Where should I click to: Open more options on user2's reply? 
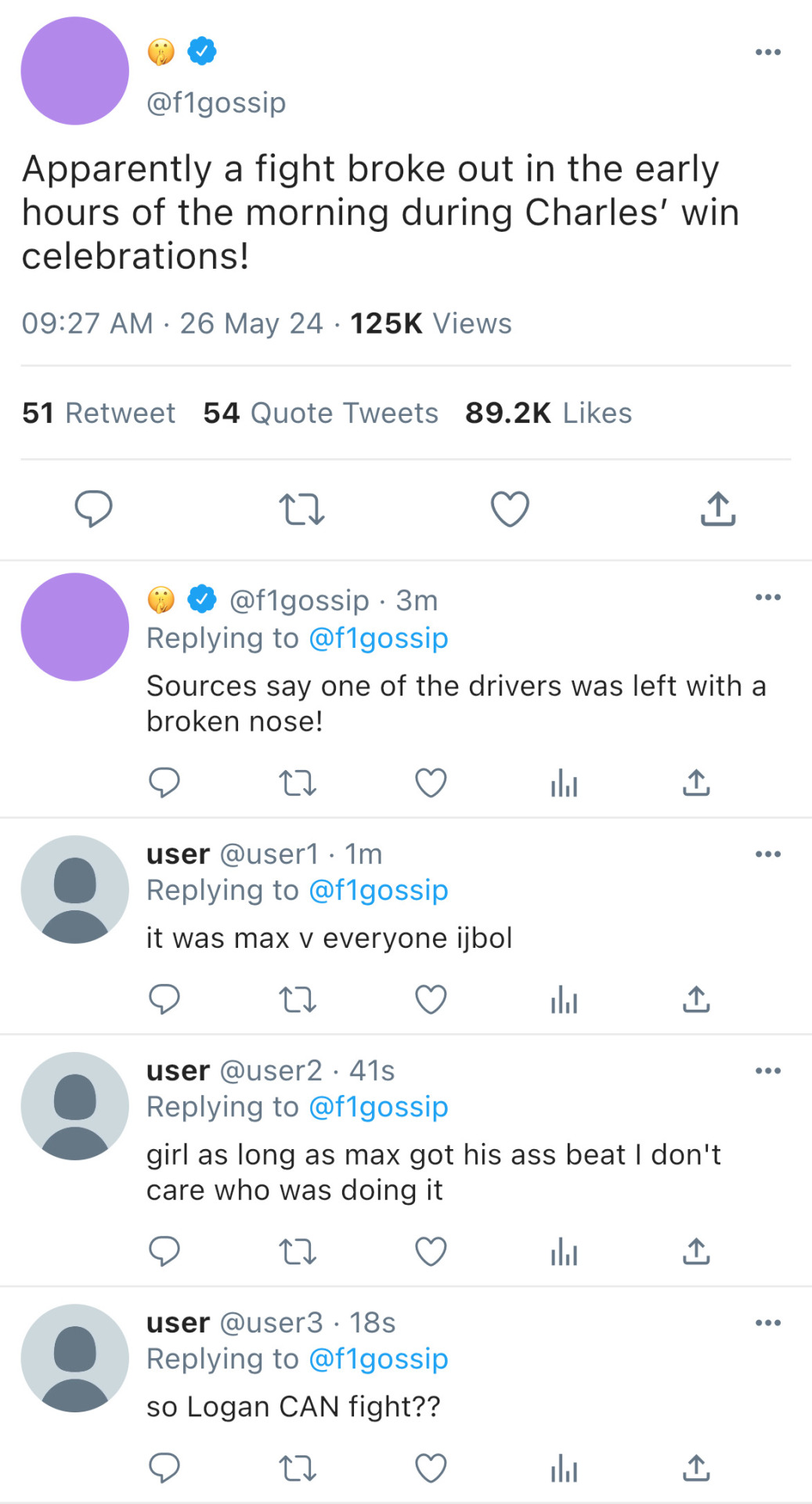[767, 1071]
